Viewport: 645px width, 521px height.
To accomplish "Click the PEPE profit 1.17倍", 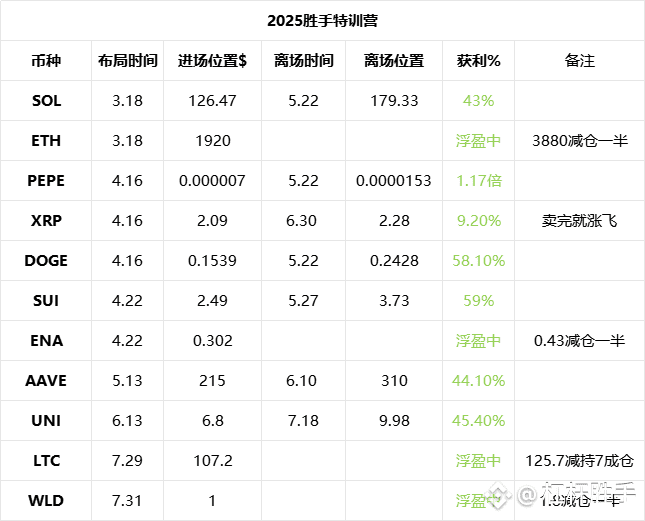I will click(x=478, y=181).
